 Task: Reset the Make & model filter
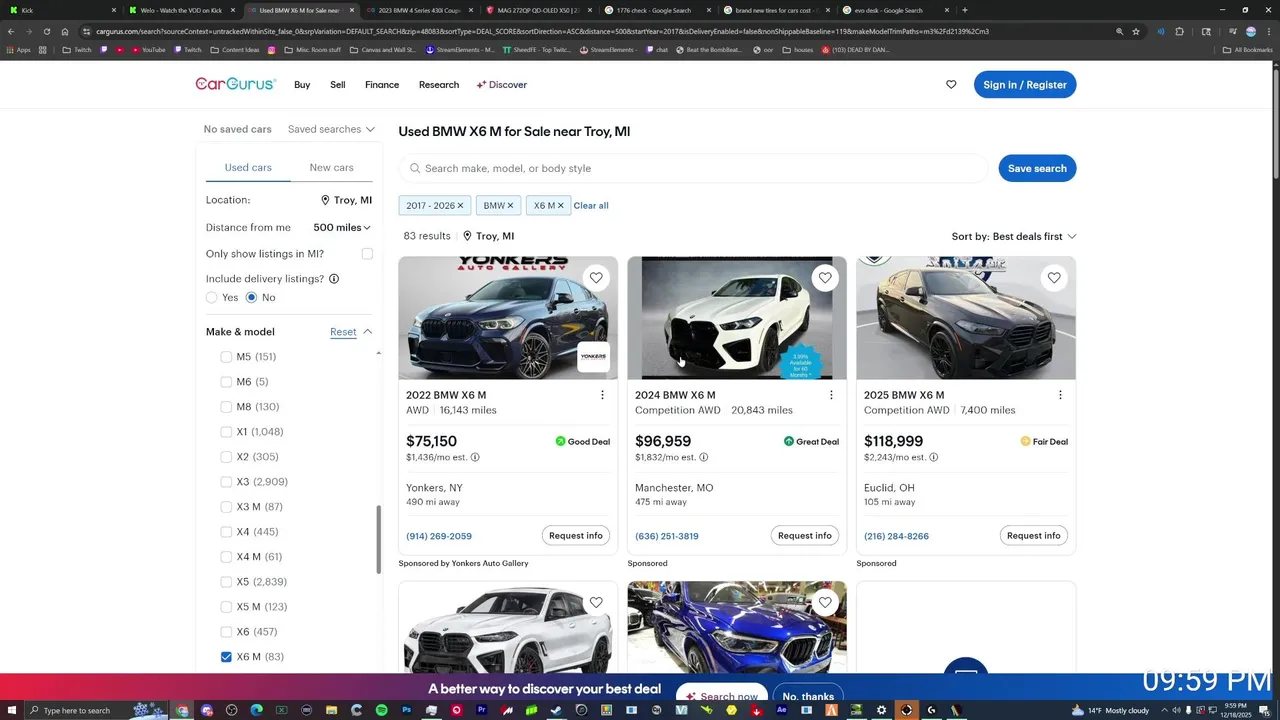click(x=343, y=332)
